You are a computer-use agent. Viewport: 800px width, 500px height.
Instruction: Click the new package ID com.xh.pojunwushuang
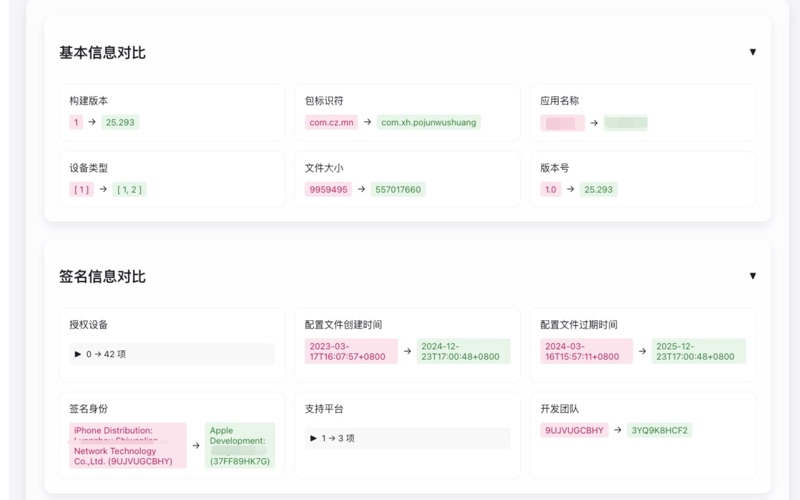click(x=428, y=122)
